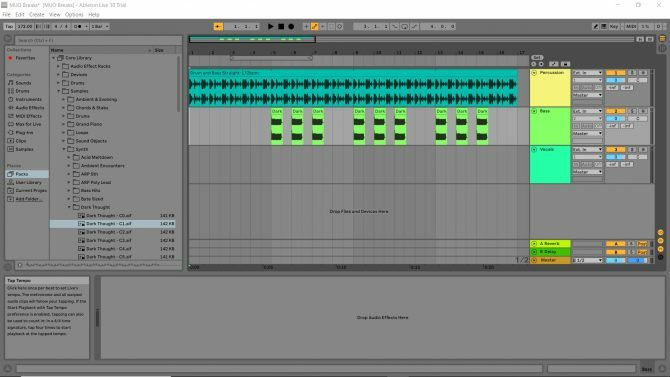Toggle the Metronome button
Screen dimensions: 670x377
click(78, 27)
